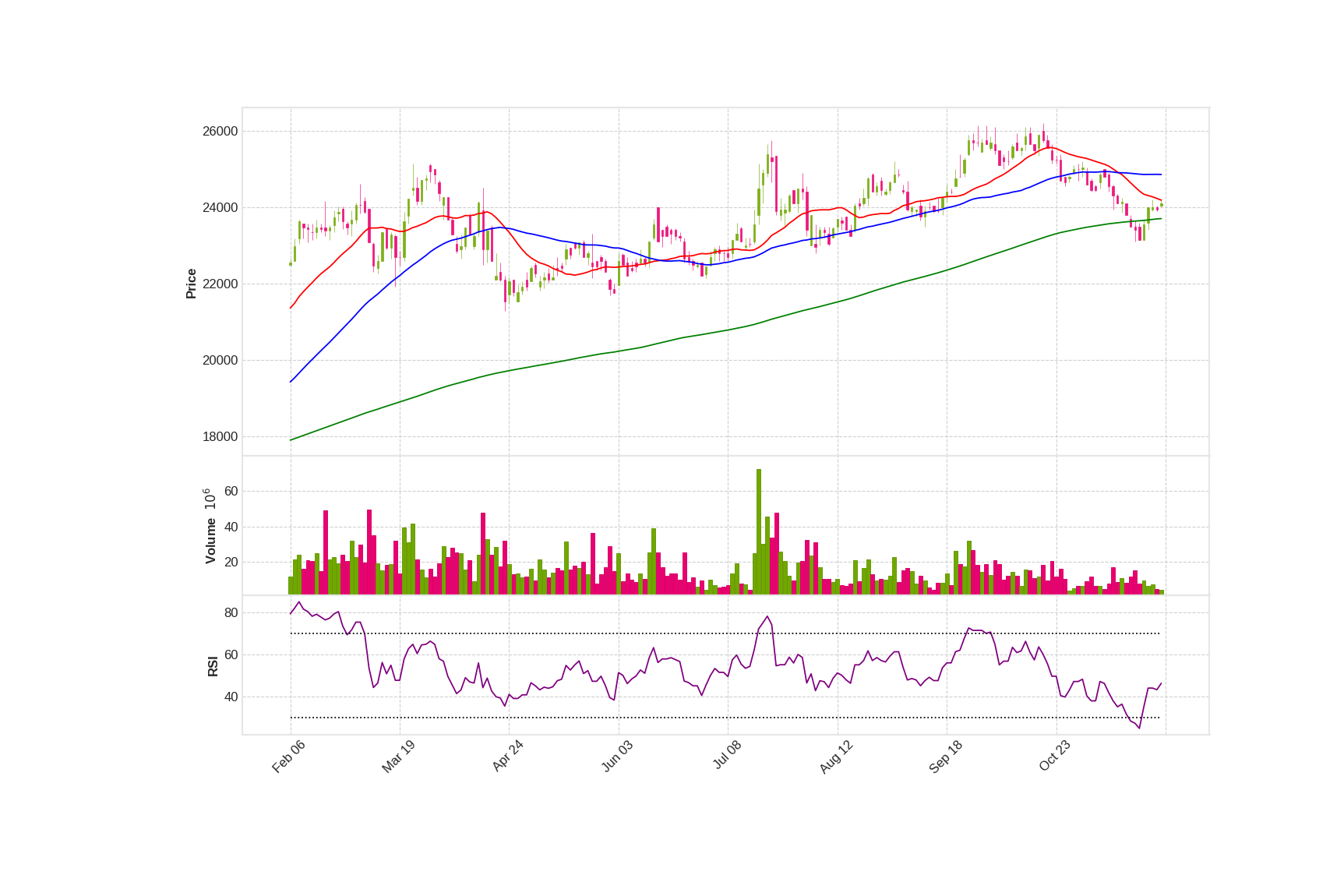Click the 18000 price axis value

220,436
